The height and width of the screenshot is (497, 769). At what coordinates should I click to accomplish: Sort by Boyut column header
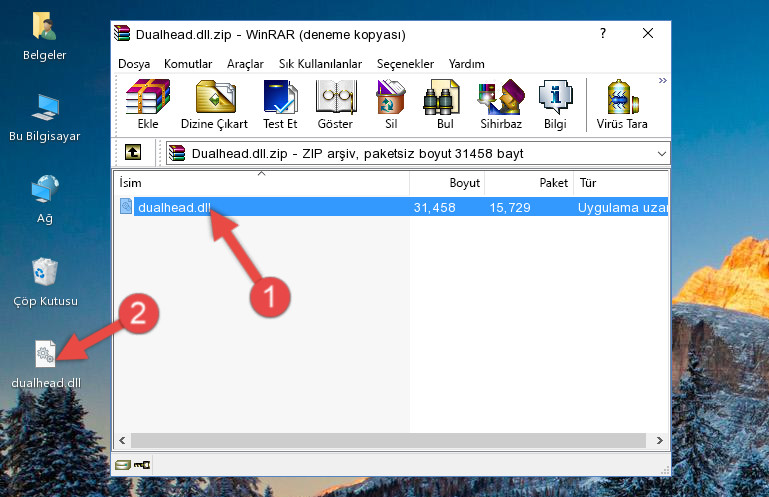point(447,183)
